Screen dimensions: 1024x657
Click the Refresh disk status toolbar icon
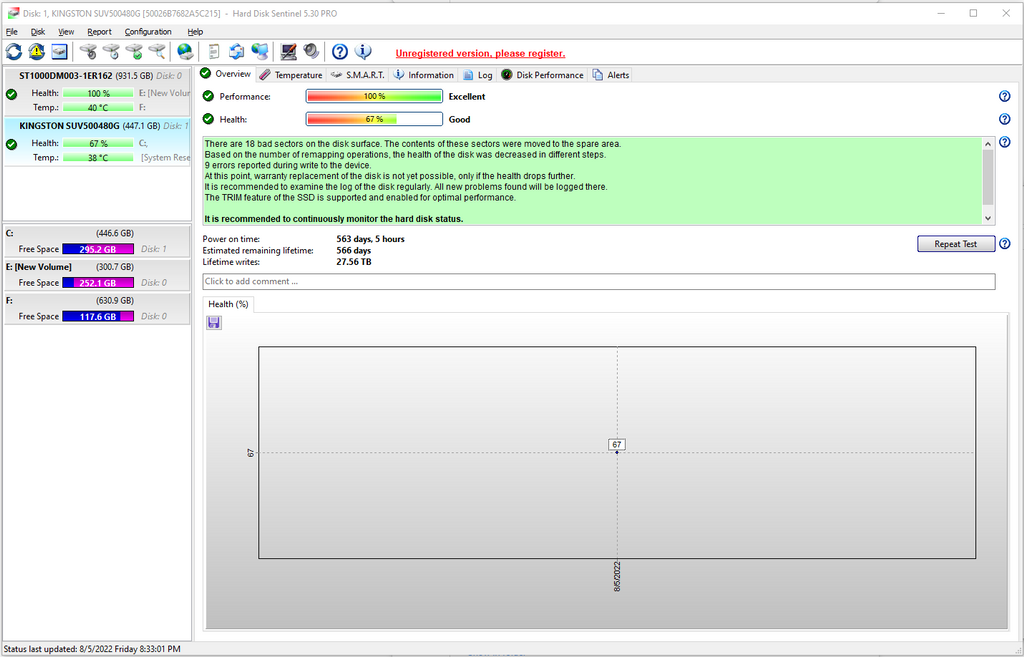pyautogui.click(x=14, y=52)
